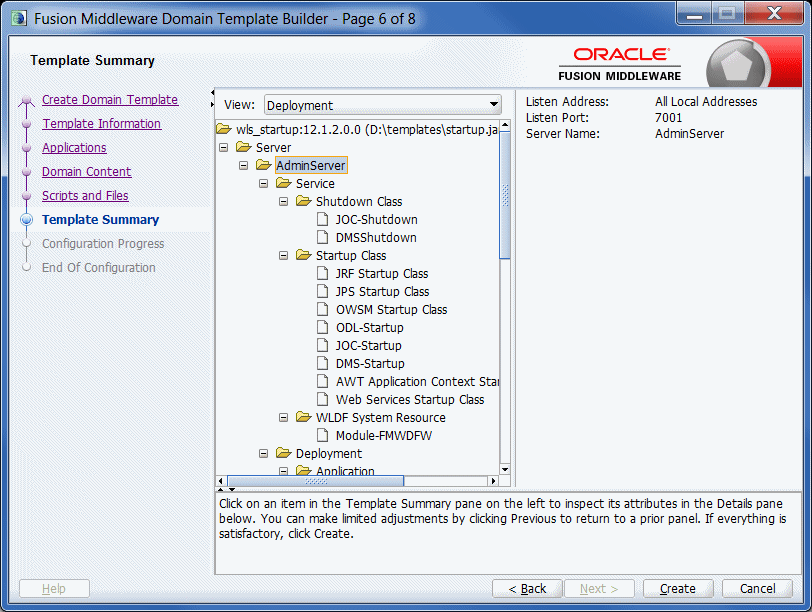Click the folder icon next to Server
Viewport: 812px width, 612px height.
pyautogui.click(x=243, y=147)
